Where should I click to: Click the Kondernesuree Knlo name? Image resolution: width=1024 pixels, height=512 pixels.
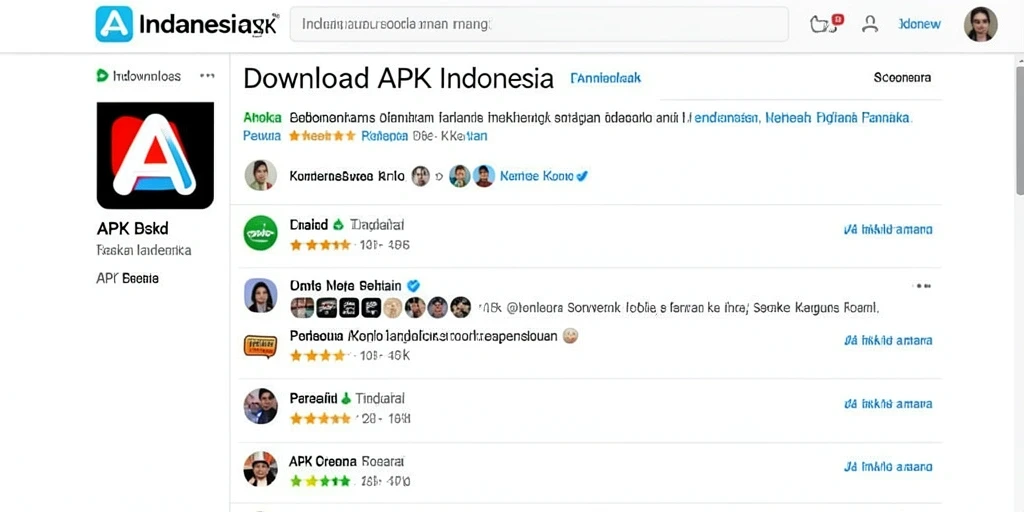[347, 176]
